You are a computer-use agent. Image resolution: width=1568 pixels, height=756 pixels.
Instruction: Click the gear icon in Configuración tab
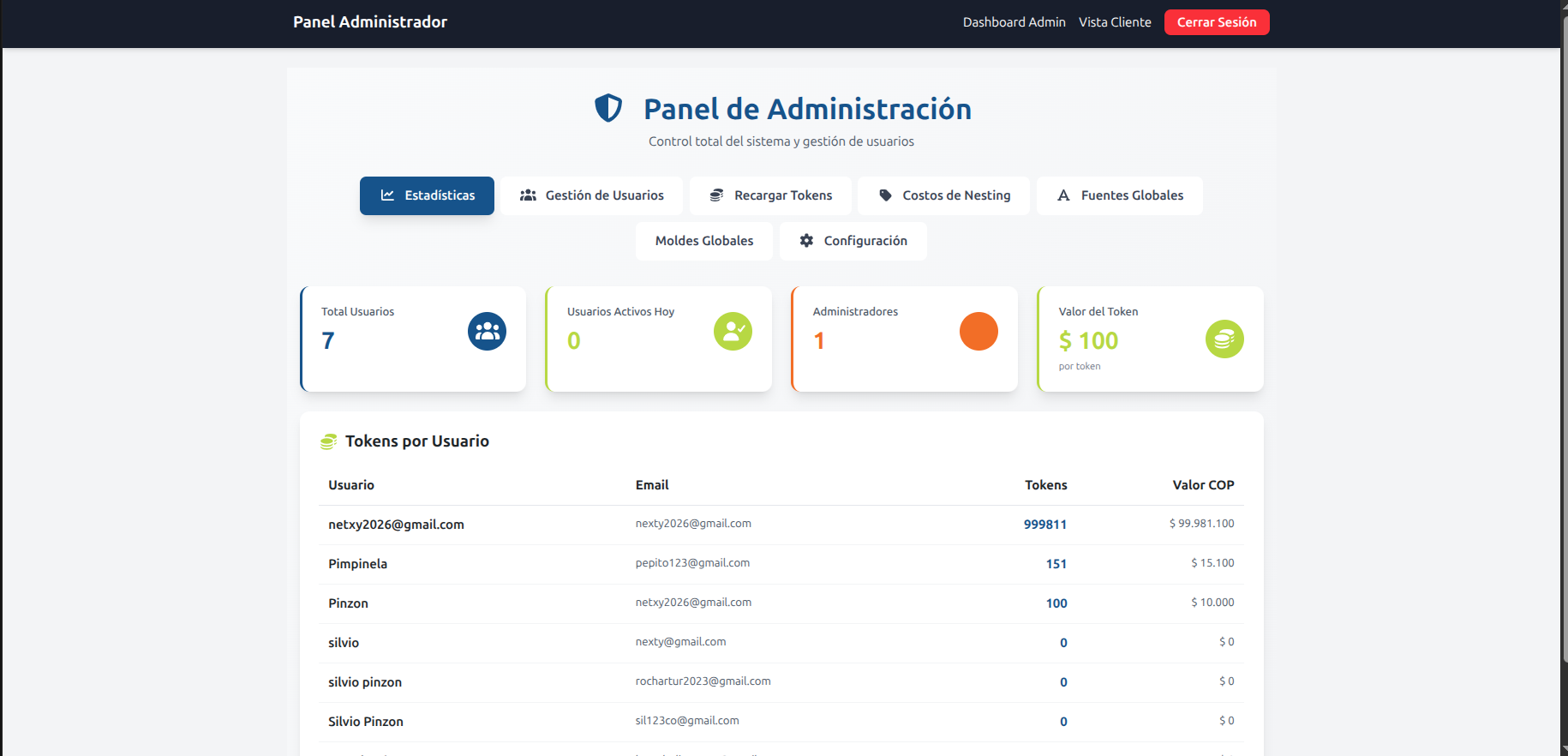pyautogui.click(x=806, y=241)
